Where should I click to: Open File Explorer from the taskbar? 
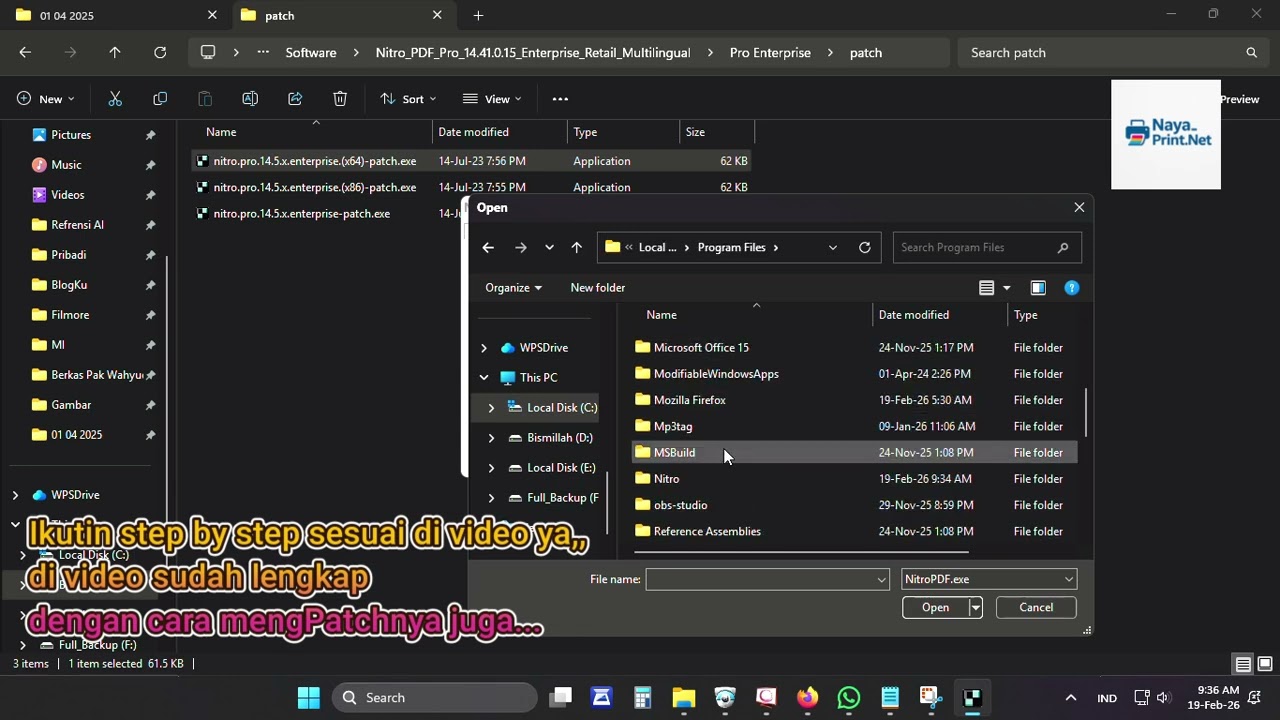point(684,697)
